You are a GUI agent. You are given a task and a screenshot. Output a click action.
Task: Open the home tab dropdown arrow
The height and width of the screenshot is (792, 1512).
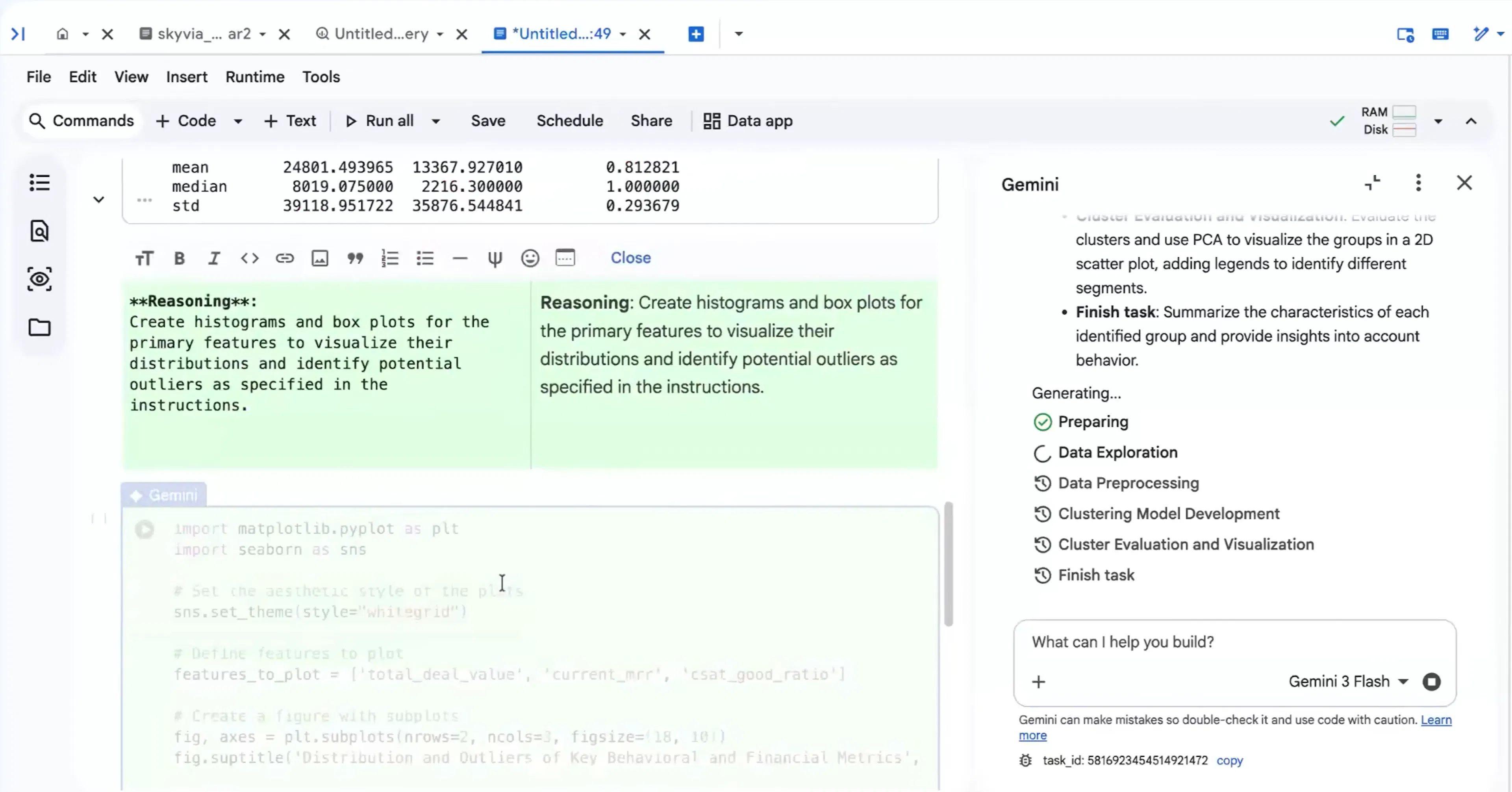[85, 35]
